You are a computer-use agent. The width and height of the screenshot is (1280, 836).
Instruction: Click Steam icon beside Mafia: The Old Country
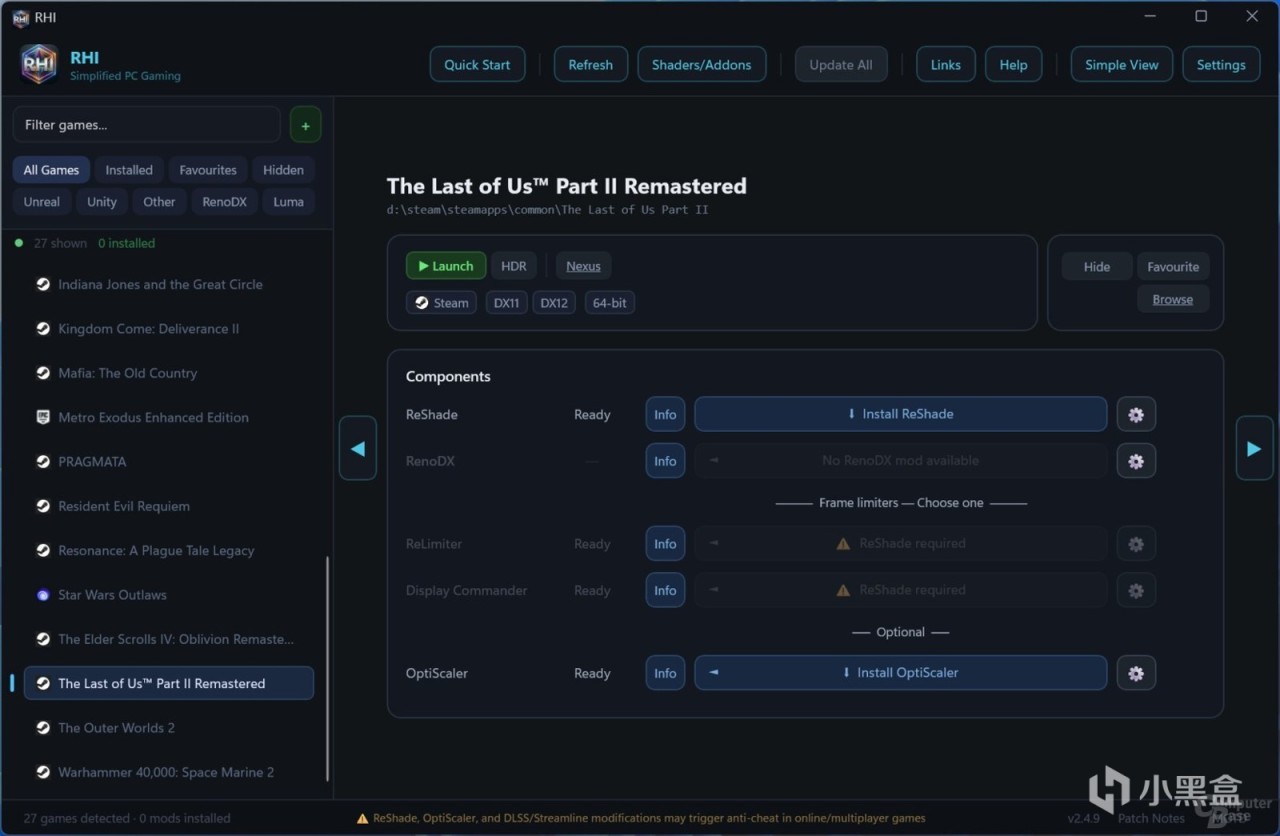point(43,373)
